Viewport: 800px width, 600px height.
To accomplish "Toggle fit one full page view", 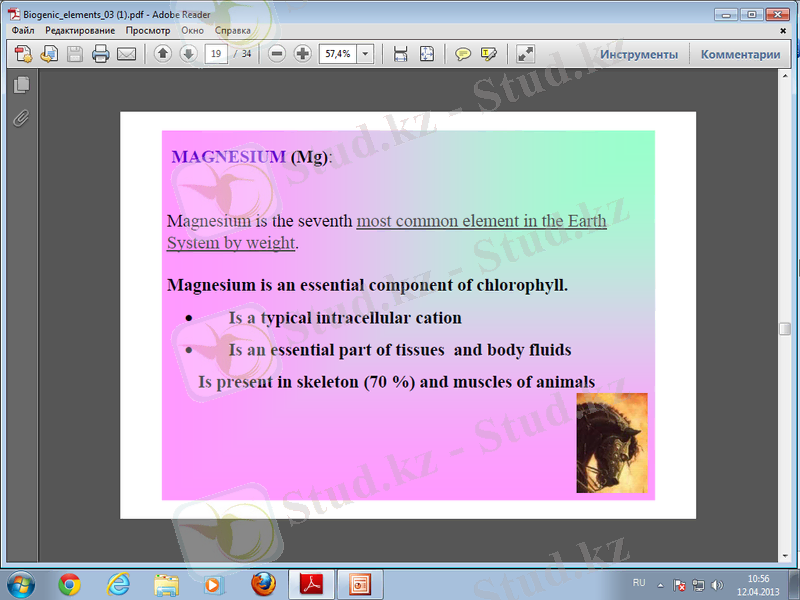I will coord(427,54).
